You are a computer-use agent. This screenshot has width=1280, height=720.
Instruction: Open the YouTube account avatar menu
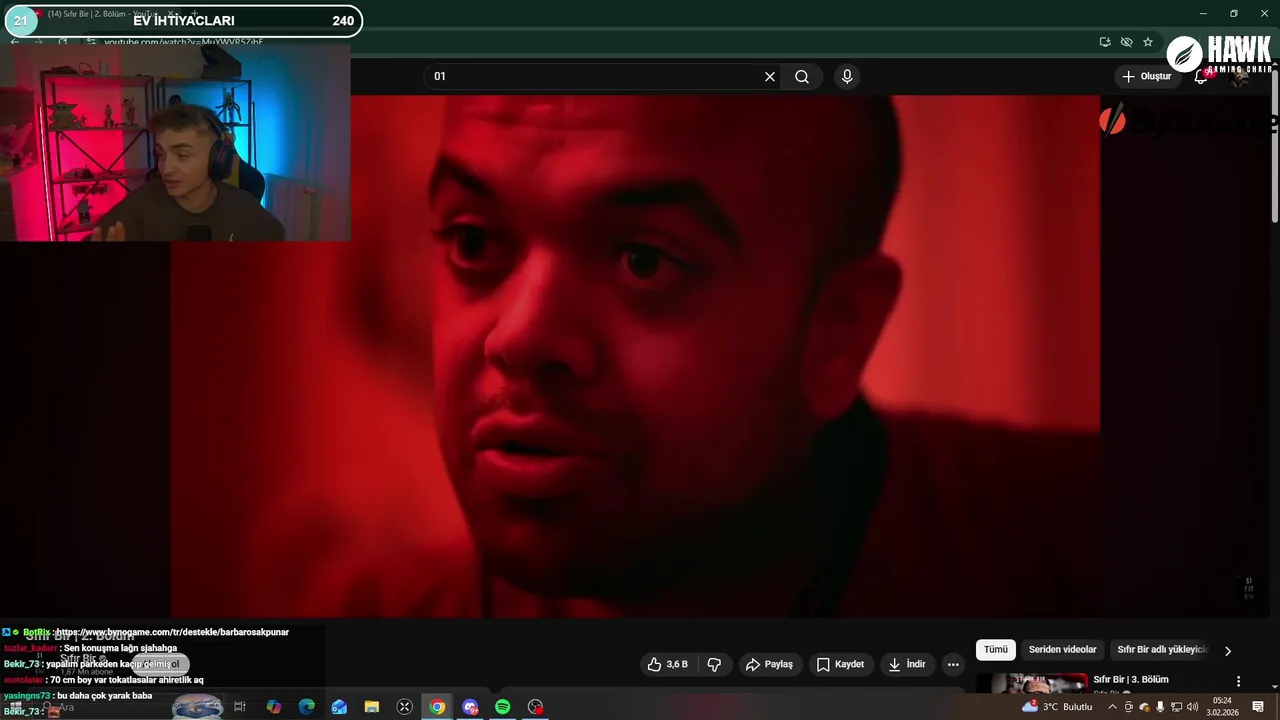[x=1241, y=77]
